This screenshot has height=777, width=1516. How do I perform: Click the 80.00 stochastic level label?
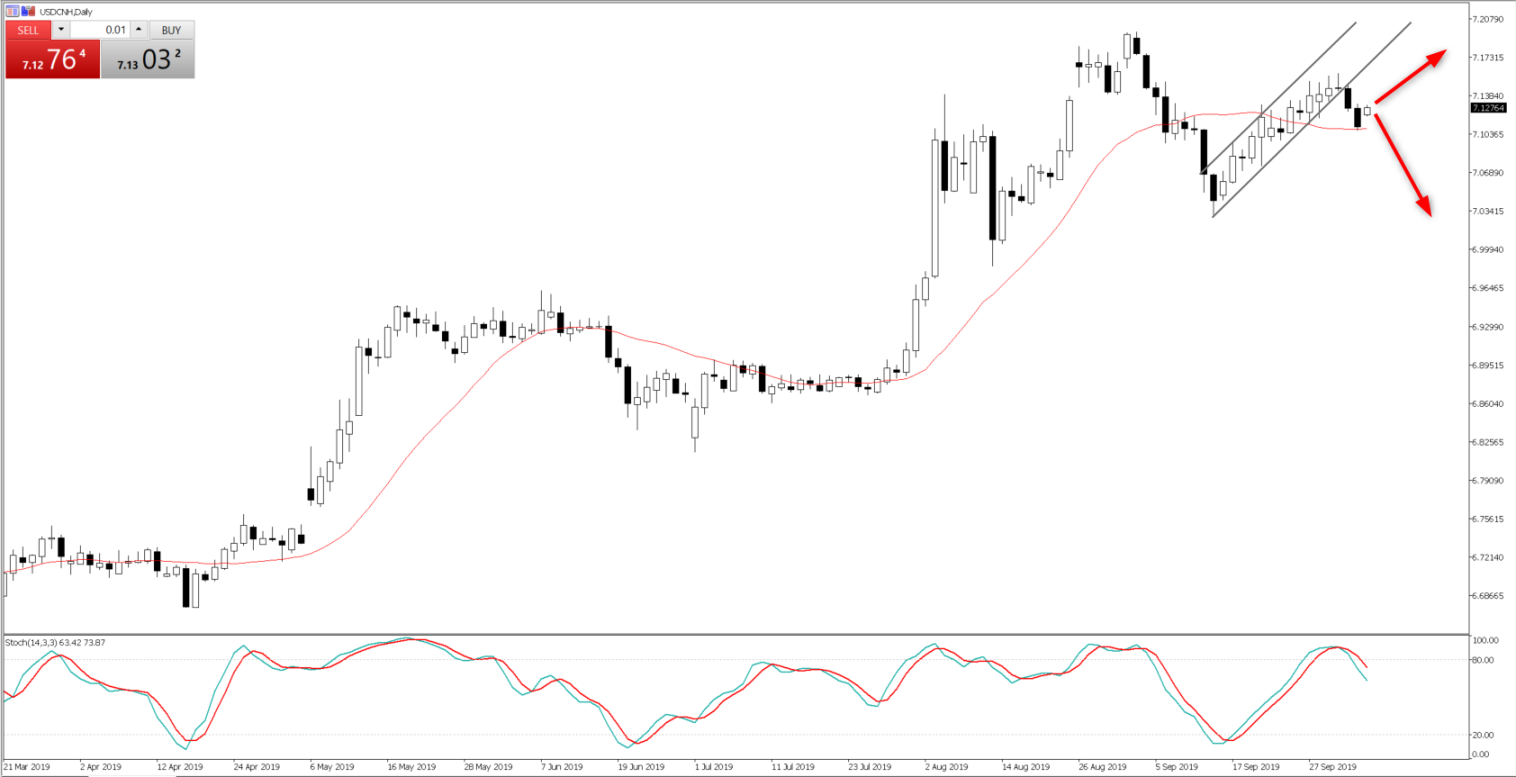click(1484, 660)
